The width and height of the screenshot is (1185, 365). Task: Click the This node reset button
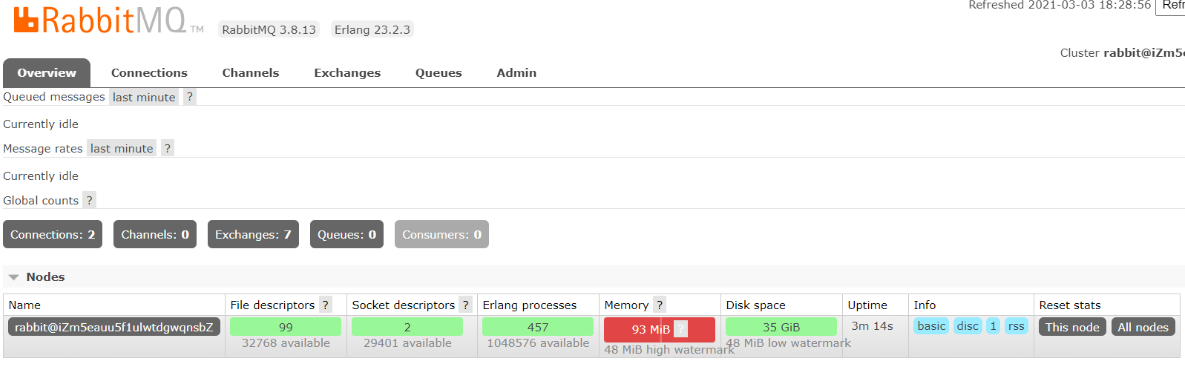tap(1072, 327)
